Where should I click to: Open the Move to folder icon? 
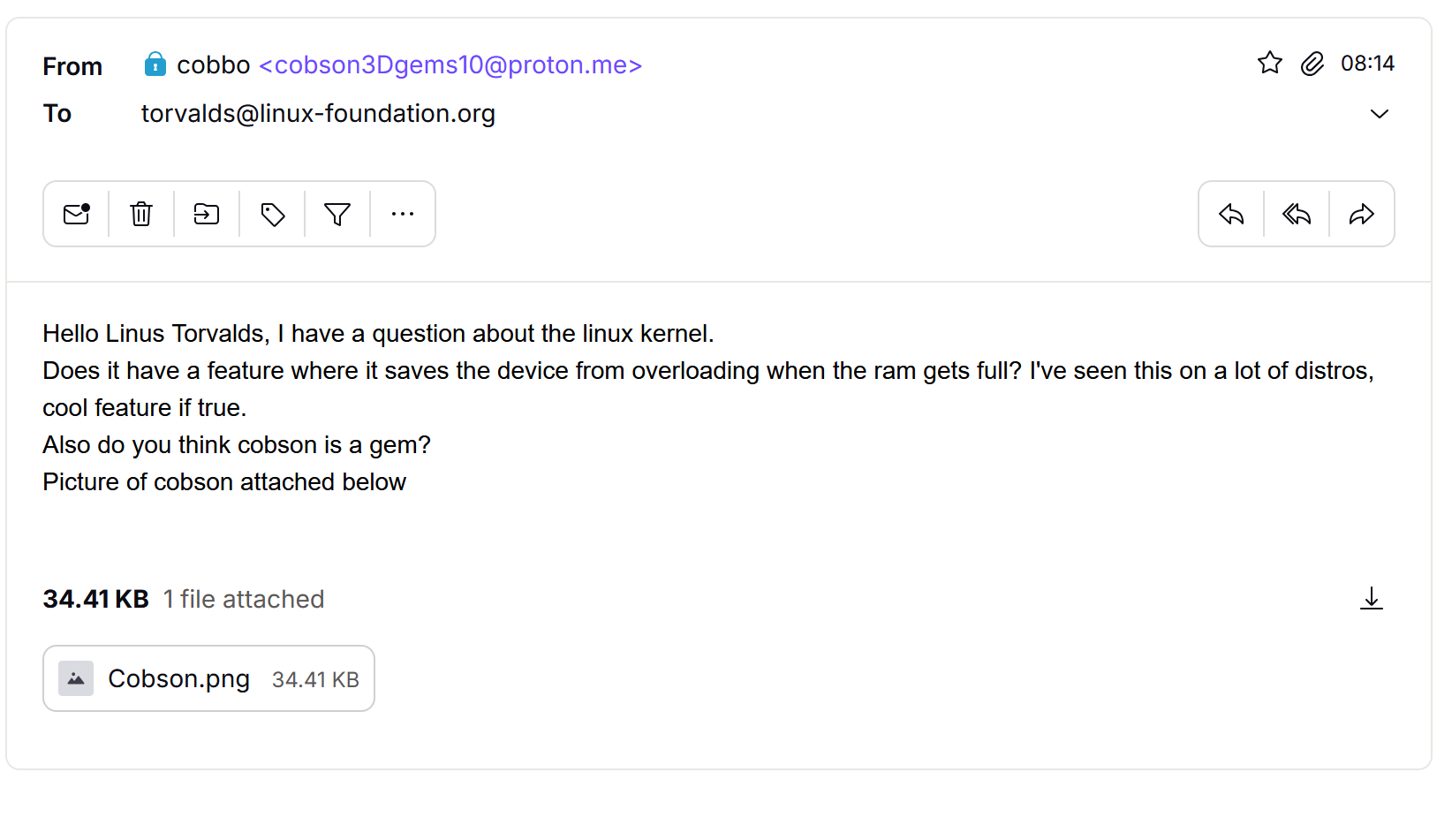(207, 215)
